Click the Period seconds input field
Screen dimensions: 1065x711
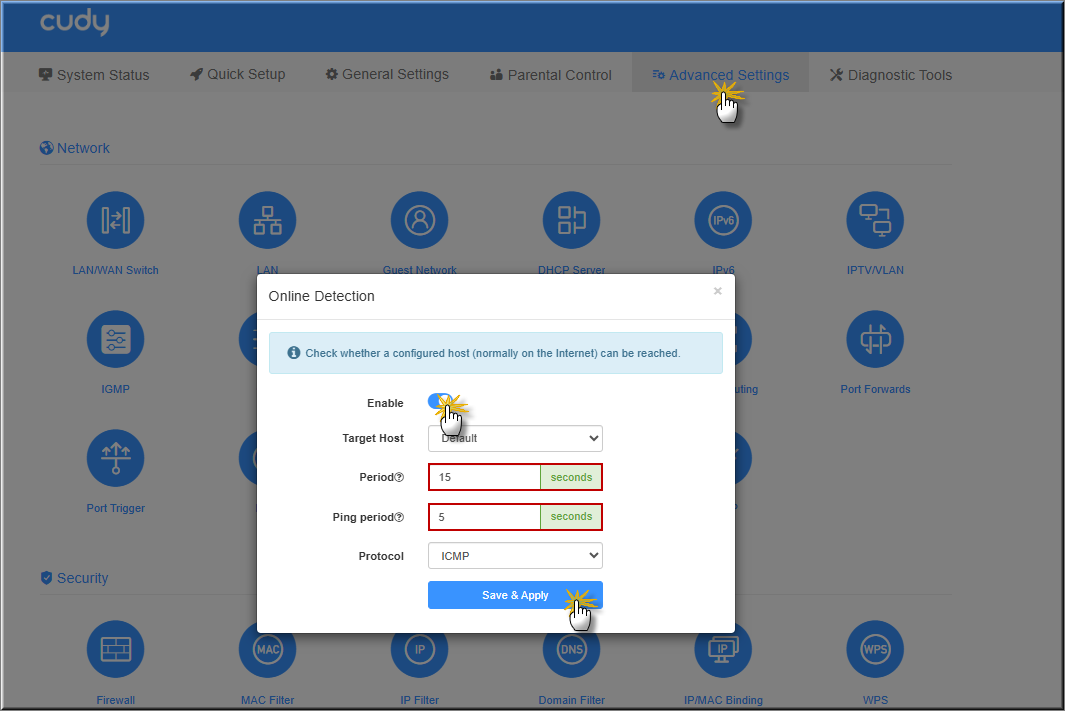pyautogui.click(x=484, y=477)
